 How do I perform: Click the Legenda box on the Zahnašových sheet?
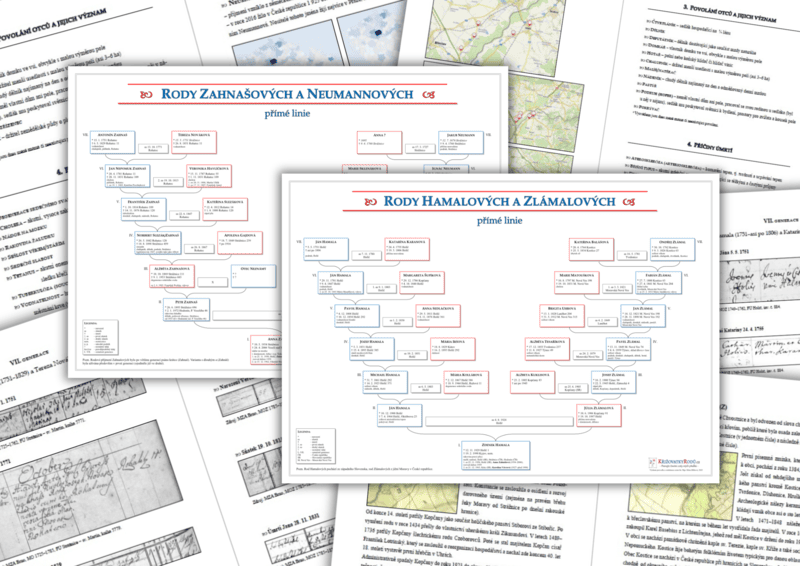pos(101,337)
